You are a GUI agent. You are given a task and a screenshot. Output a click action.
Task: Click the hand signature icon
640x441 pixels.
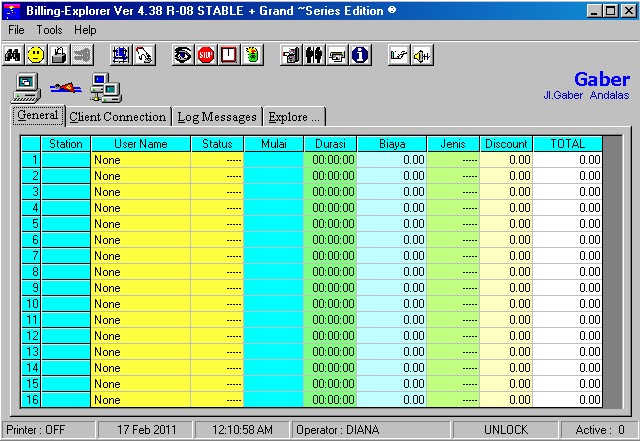pyautogui.click(x=399, y=55)
